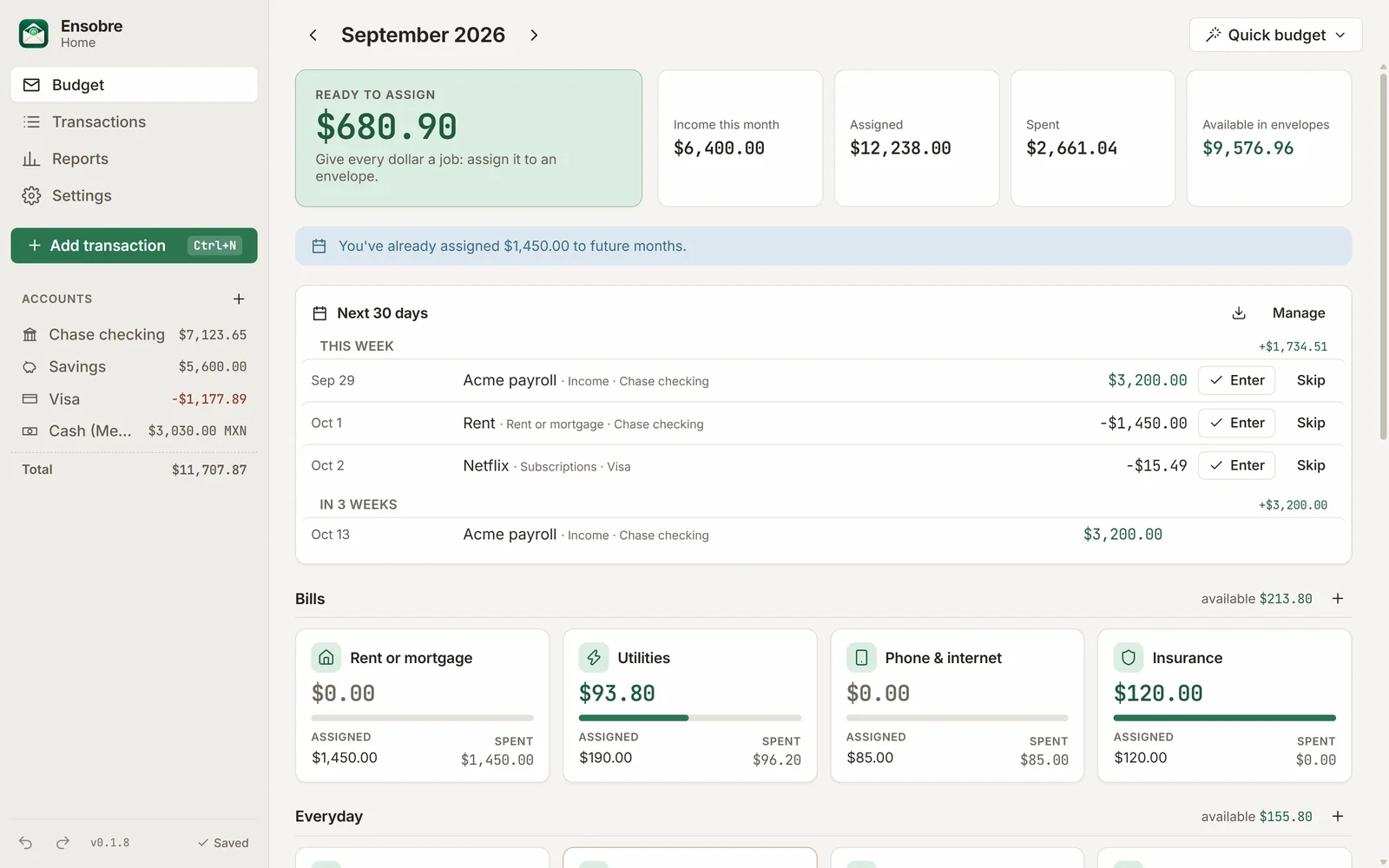
Task: Click the Assigned $12,238.00 card
Action: pyautogui.click(x=917, y=138)
